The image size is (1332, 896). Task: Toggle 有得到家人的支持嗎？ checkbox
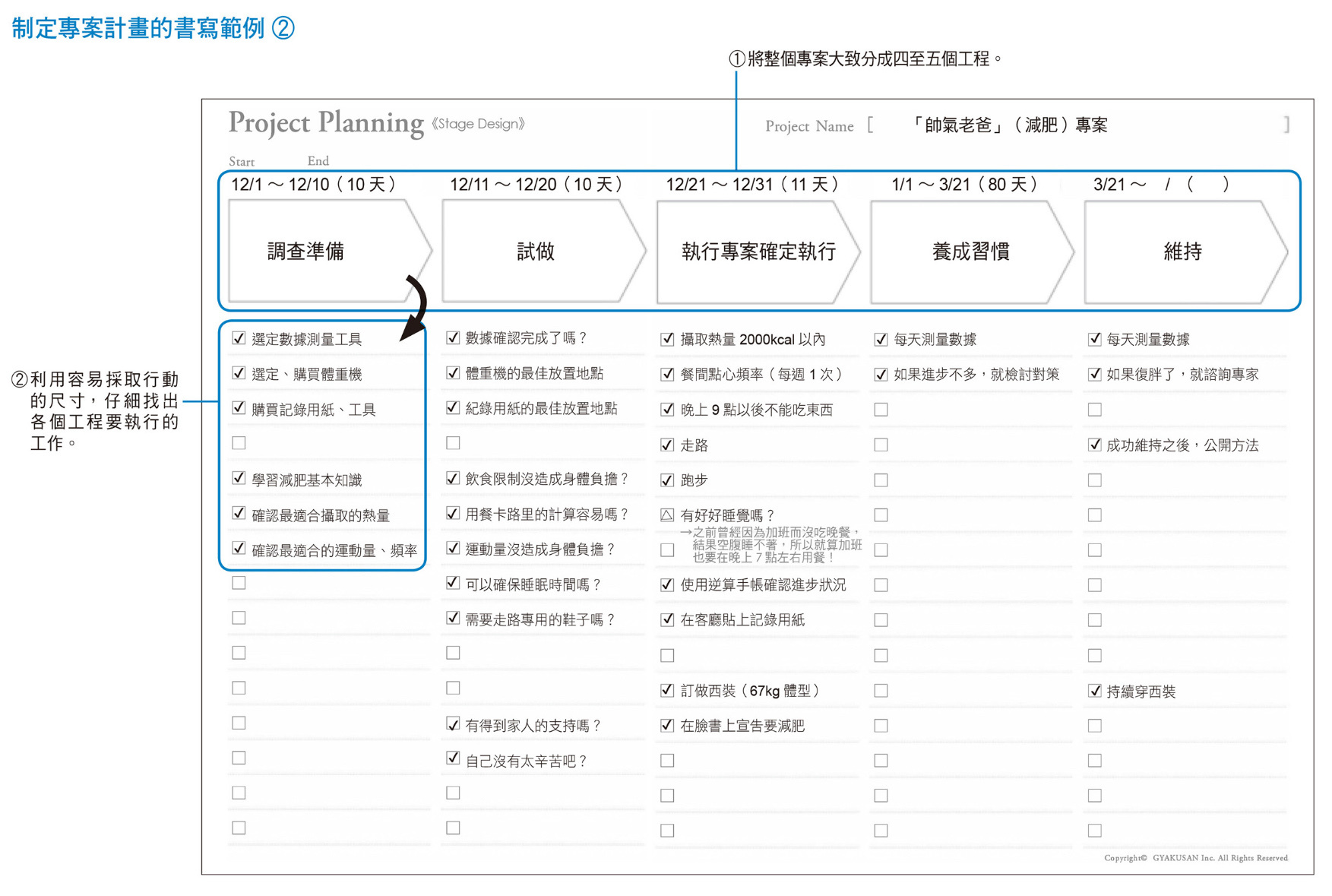click(453, 724)
